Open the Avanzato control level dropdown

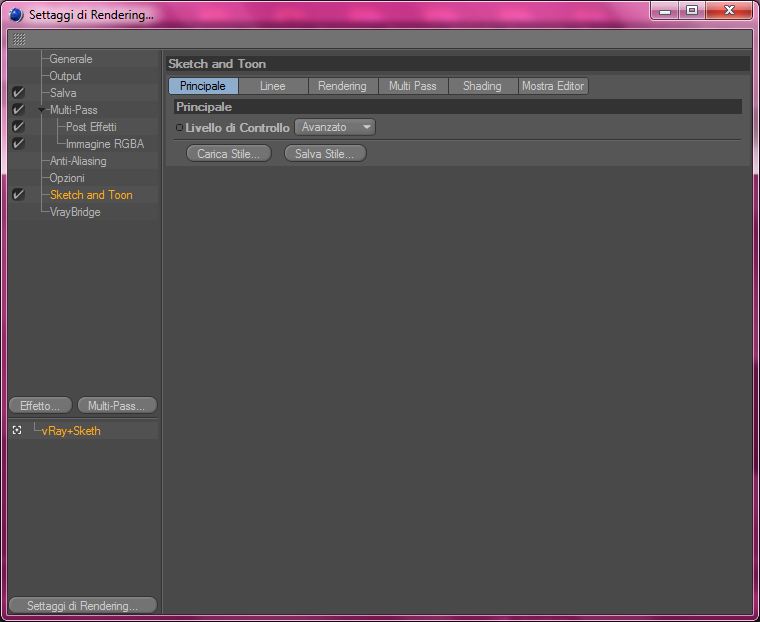(335, 127)
